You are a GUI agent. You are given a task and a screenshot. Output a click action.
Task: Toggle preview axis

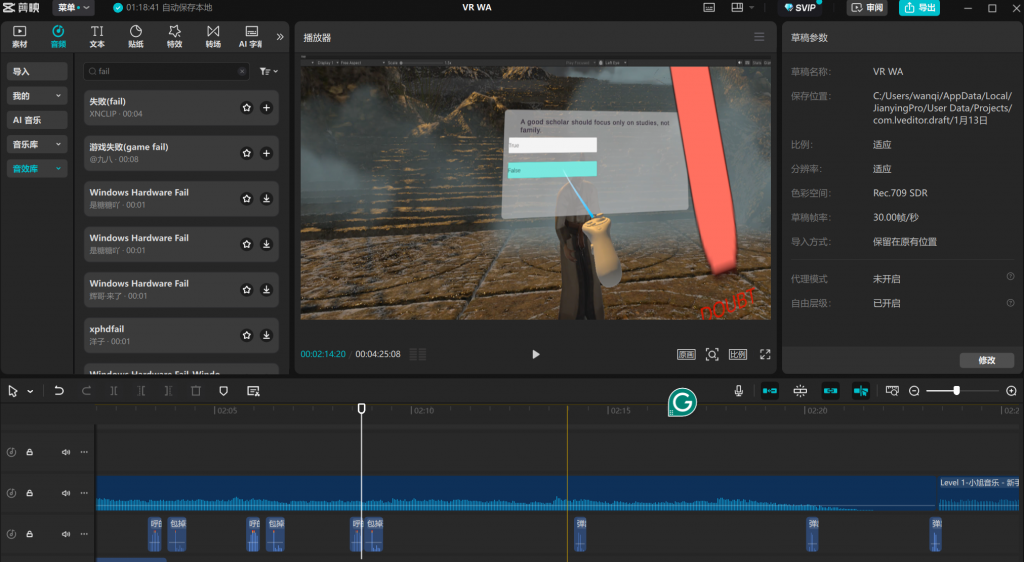[x=861, y=390]
